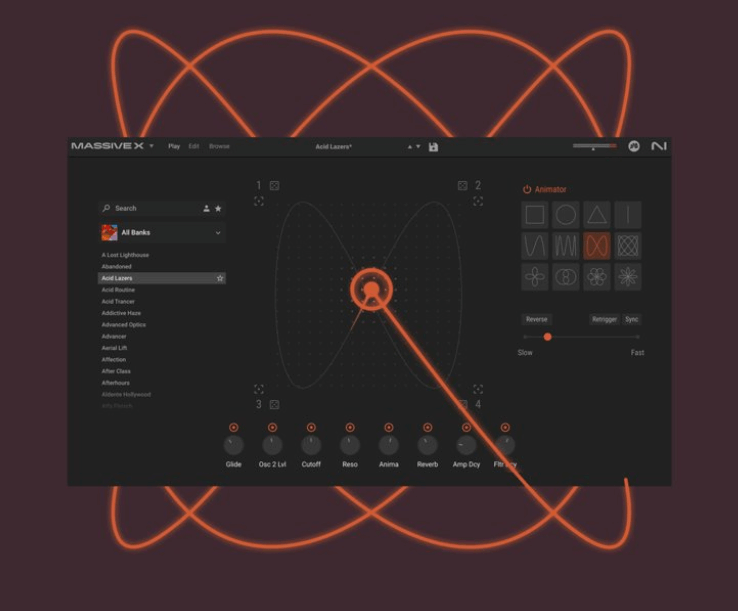Click the save preset floppy disk icon

[x=433, y=147]
